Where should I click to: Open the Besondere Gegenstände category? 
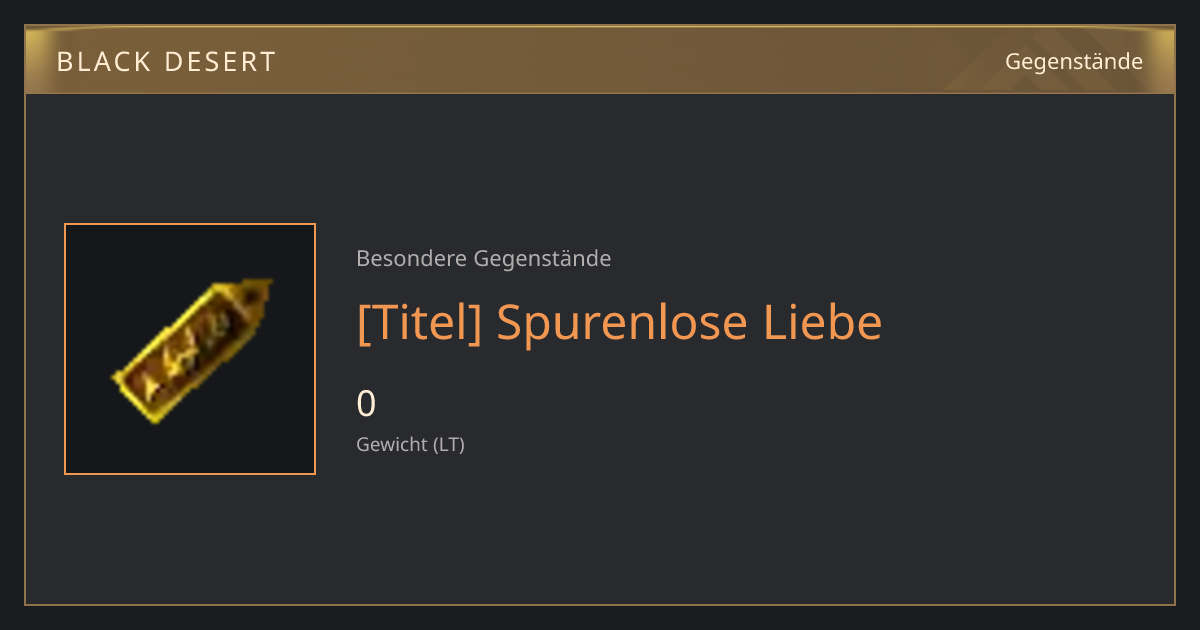point(484,258)
